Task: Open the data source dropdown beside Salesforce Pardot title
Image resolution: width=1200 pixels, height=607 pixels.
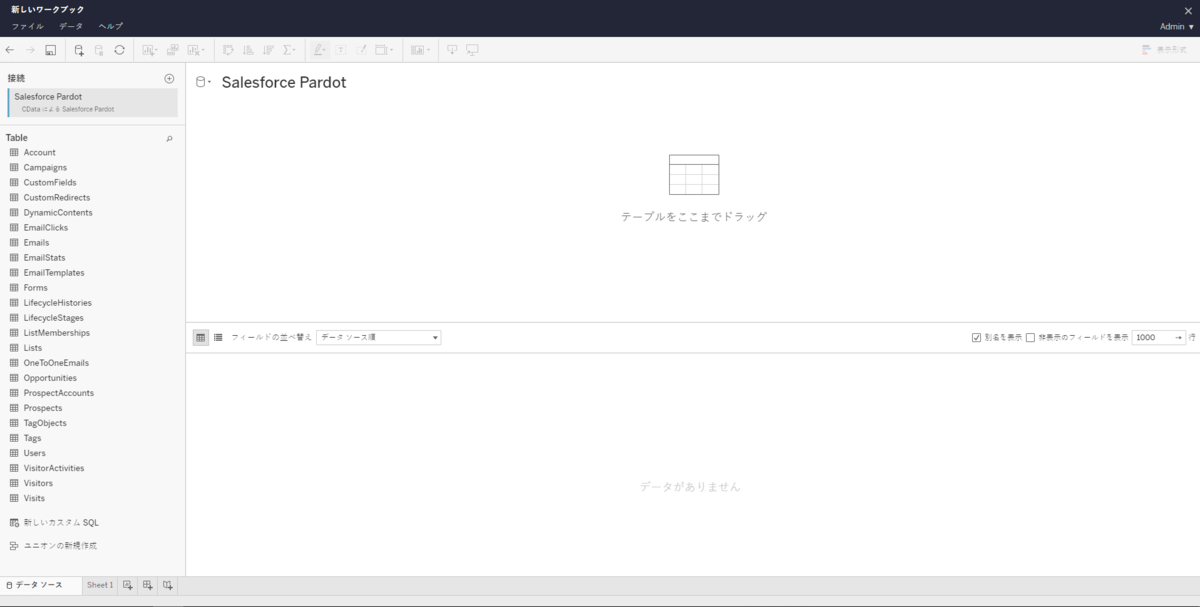Action: click(x=203, y=82)
